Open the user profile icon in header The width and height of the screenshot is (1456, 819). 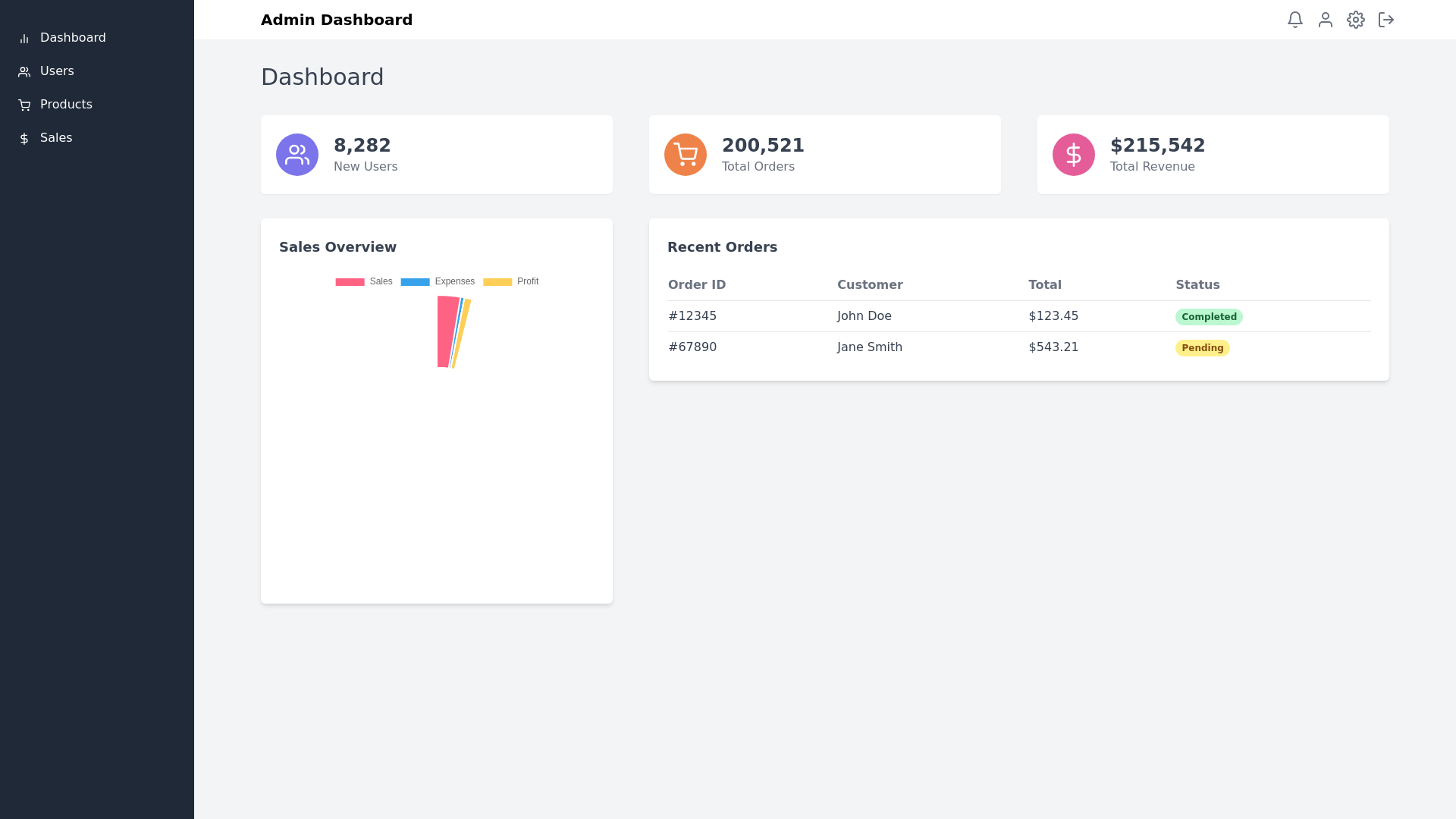click(x=1326, y=20)
